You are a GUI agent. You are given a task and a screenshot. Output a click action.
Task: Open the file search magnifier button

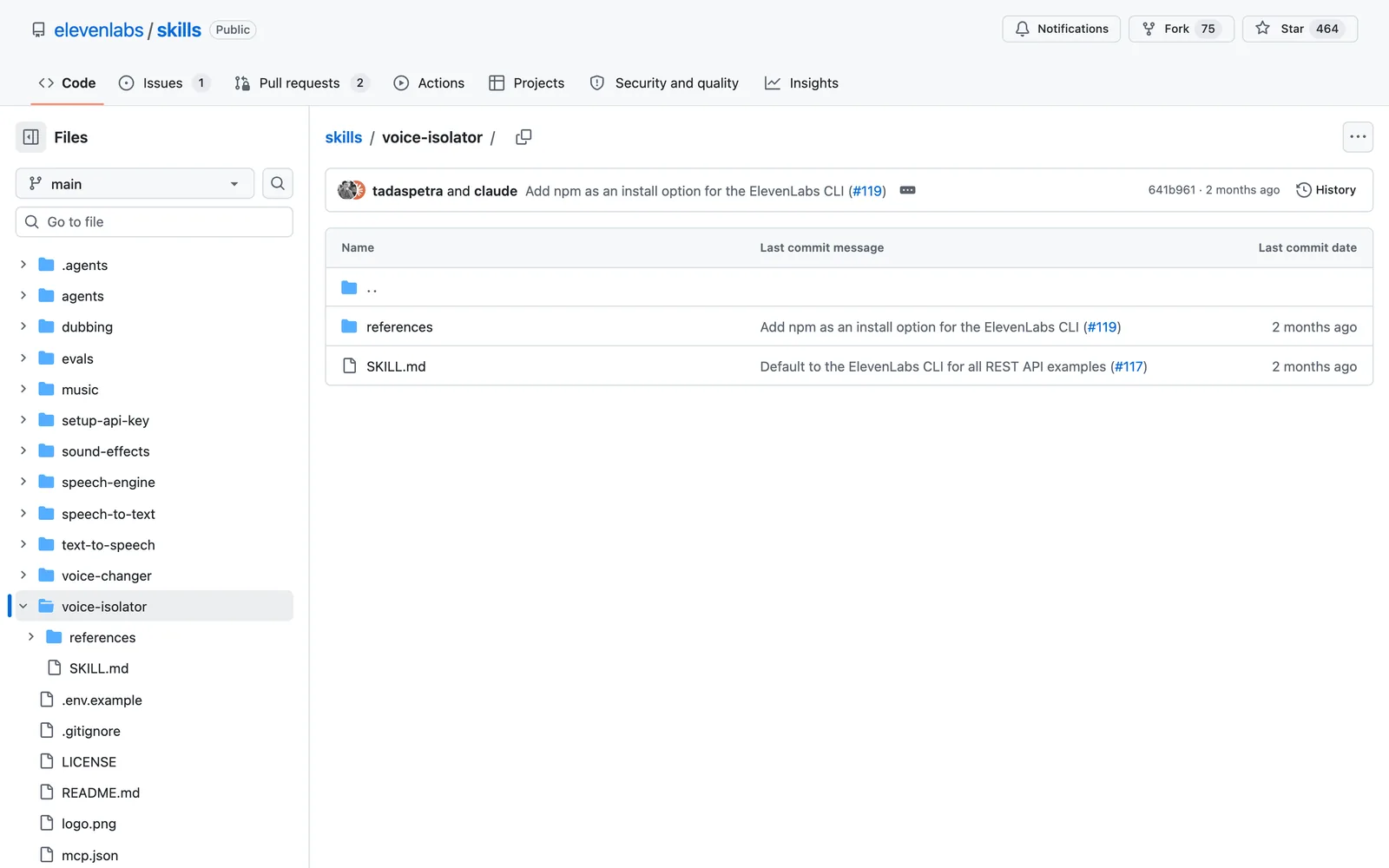tap(278, 183)
